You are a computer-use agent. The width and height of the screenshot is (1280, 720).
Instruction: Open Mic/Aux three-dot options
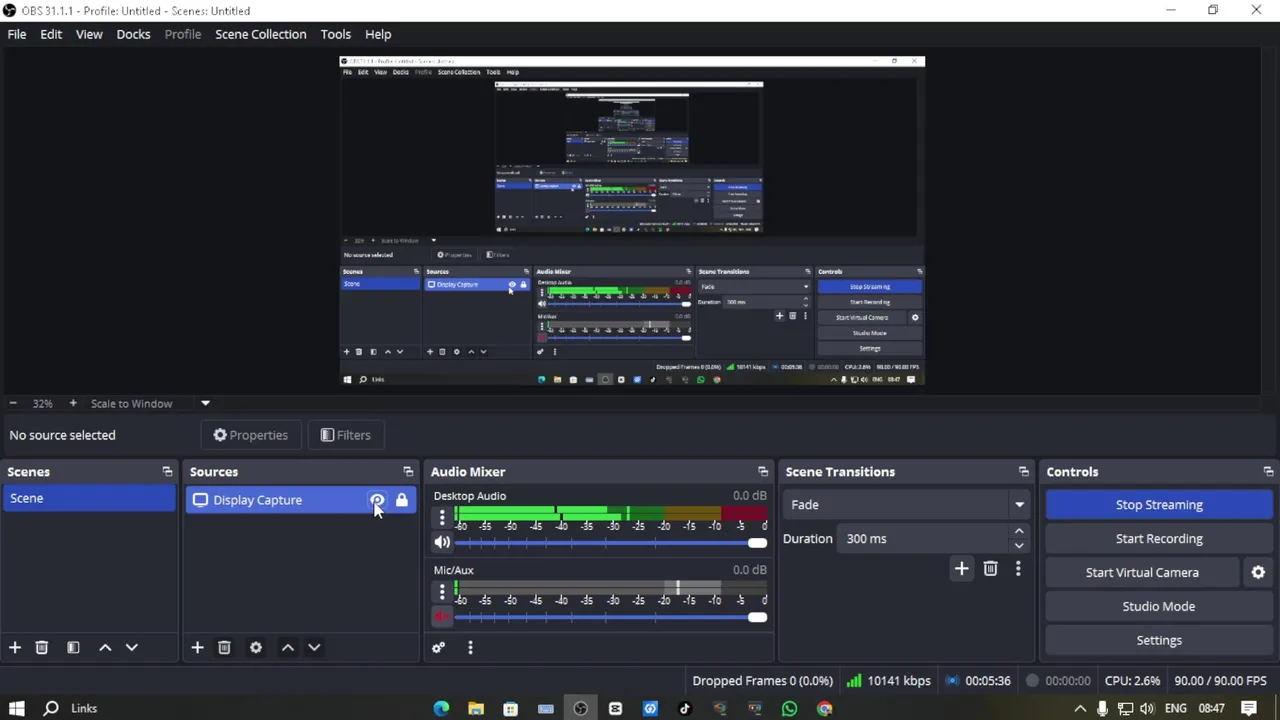442,592
